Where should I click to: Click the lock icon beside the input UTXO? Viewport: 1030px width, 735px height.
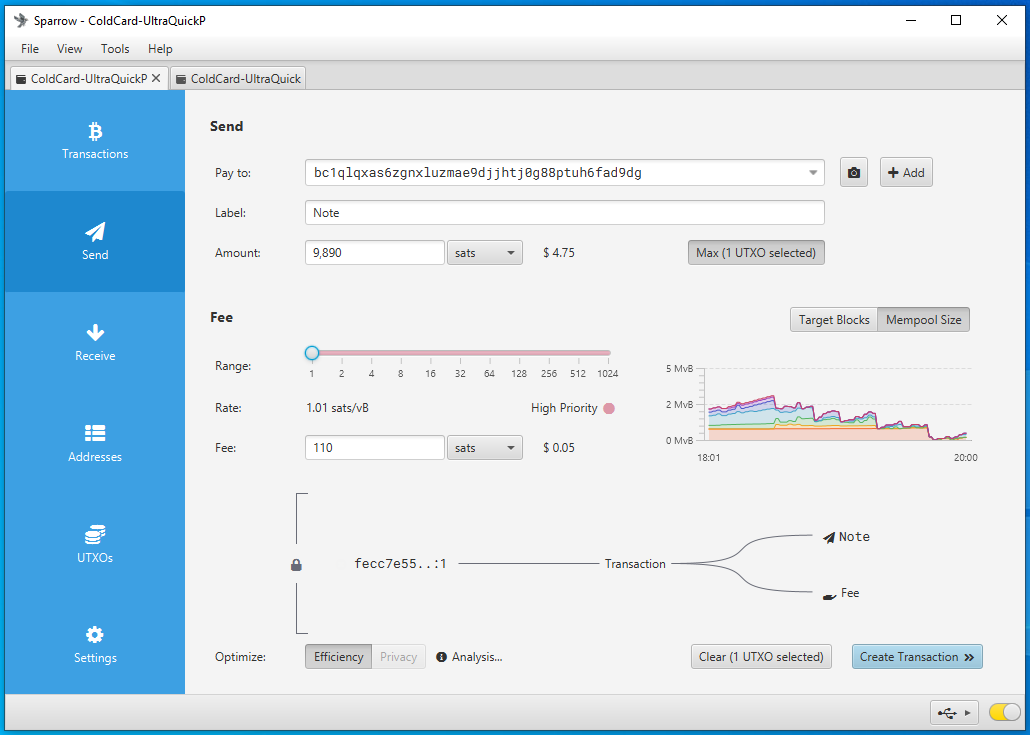296,564
